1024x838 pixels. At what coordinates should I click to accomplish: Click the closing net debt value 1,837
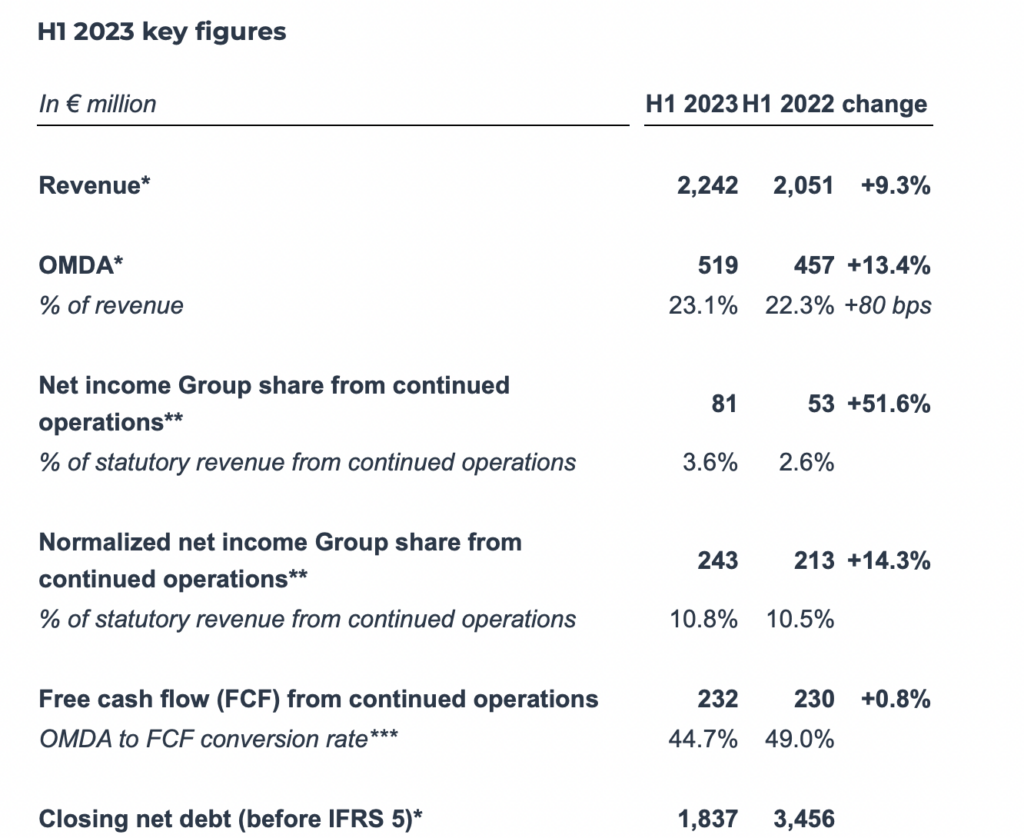point(708,819)
